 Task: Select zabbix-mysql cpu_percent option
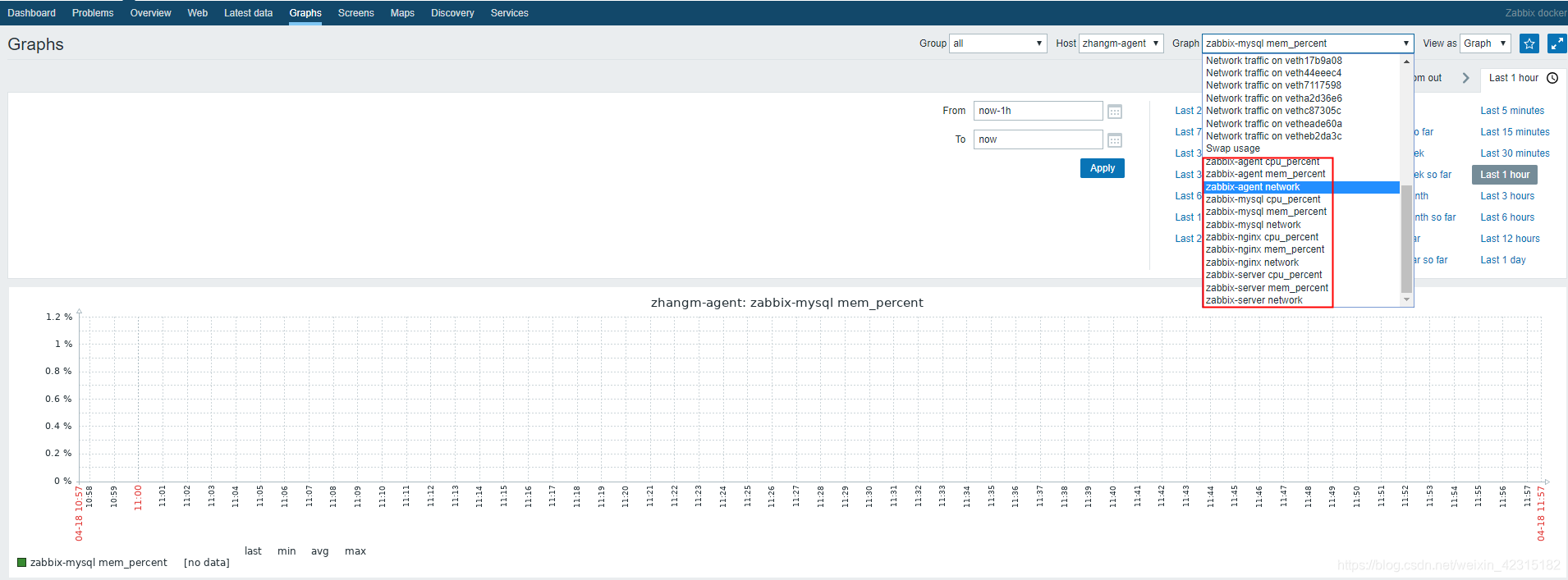(x=1301, y=199)
